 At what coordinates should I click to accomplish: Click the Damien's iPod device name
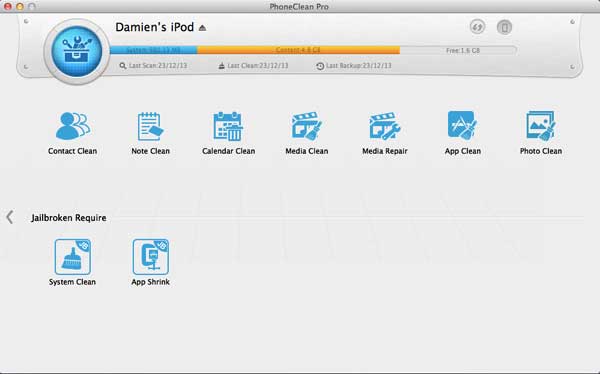tap(155, 27)
